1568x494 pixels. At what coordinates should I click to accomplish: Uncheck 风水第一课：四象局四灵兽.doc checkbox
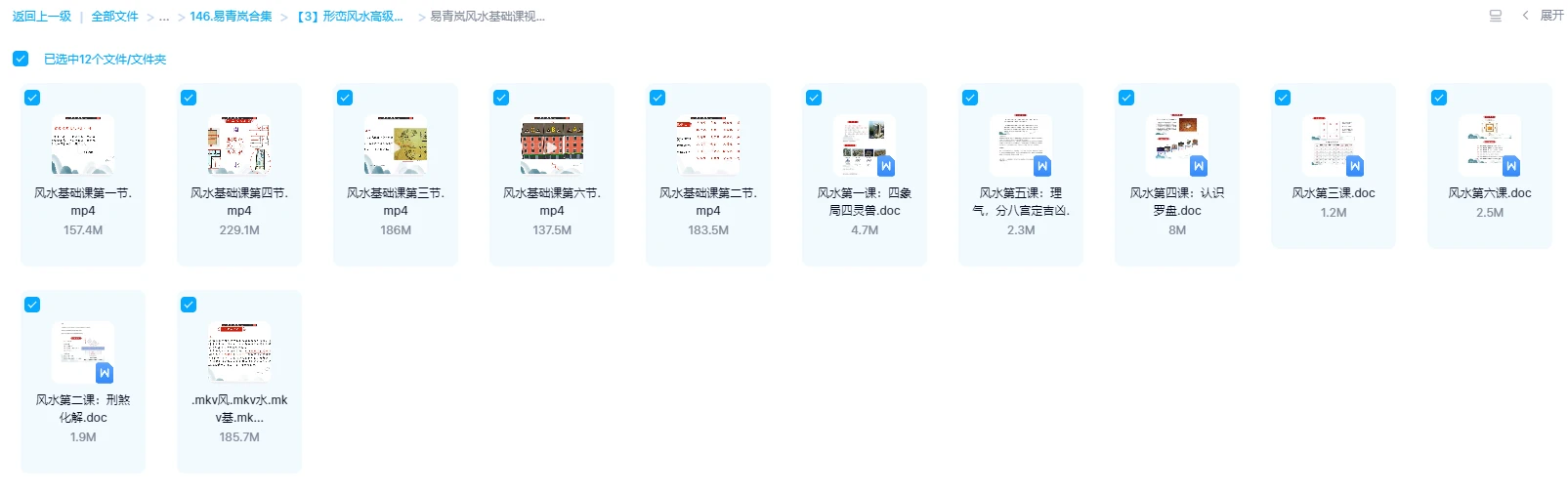(814, 98)
